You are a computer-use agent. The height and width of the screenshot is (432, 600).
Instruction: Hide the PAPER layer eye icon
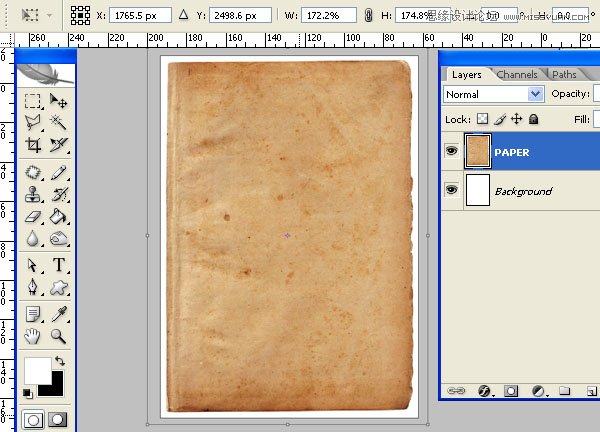tap(452, 152)
